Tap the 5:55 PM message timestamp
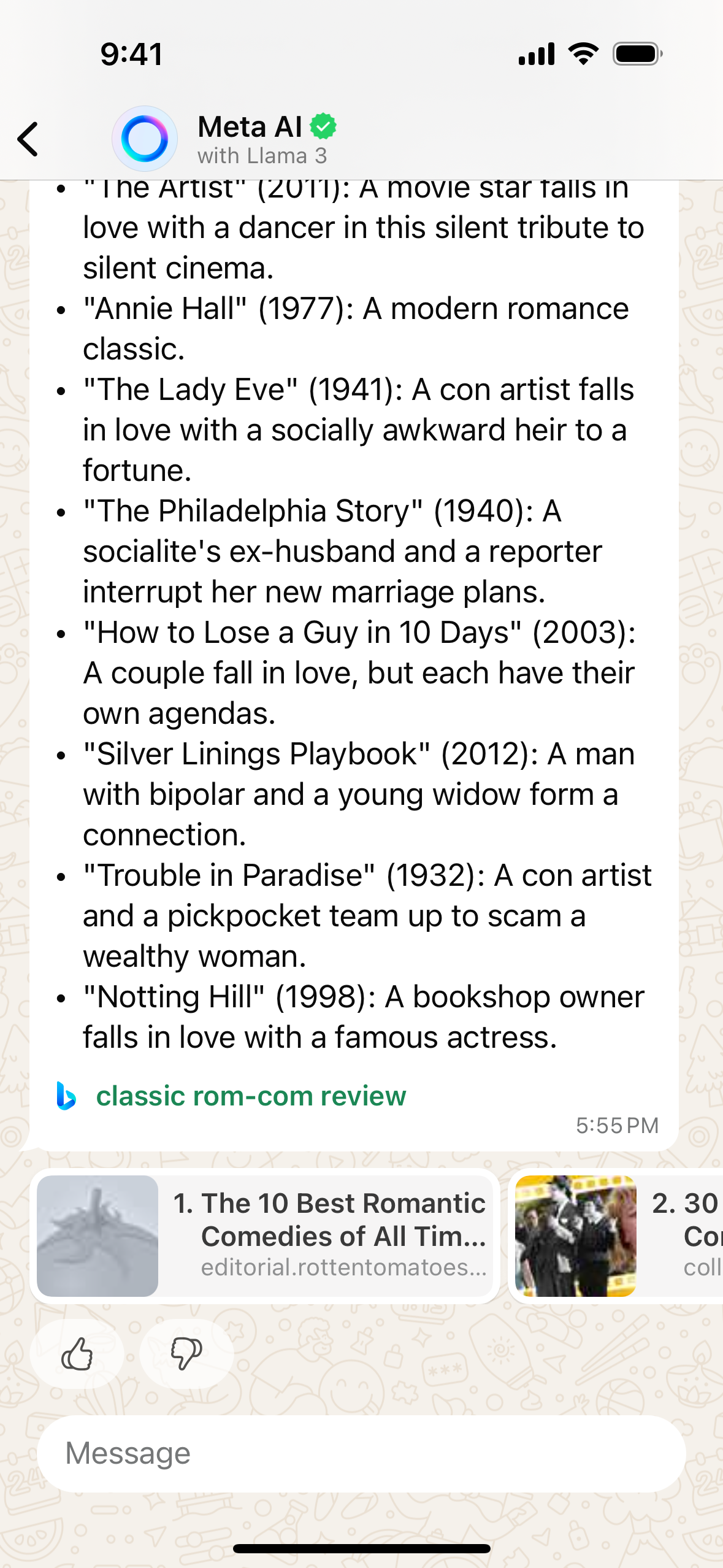The image size is (723, 1568). tap(617, 1126)
